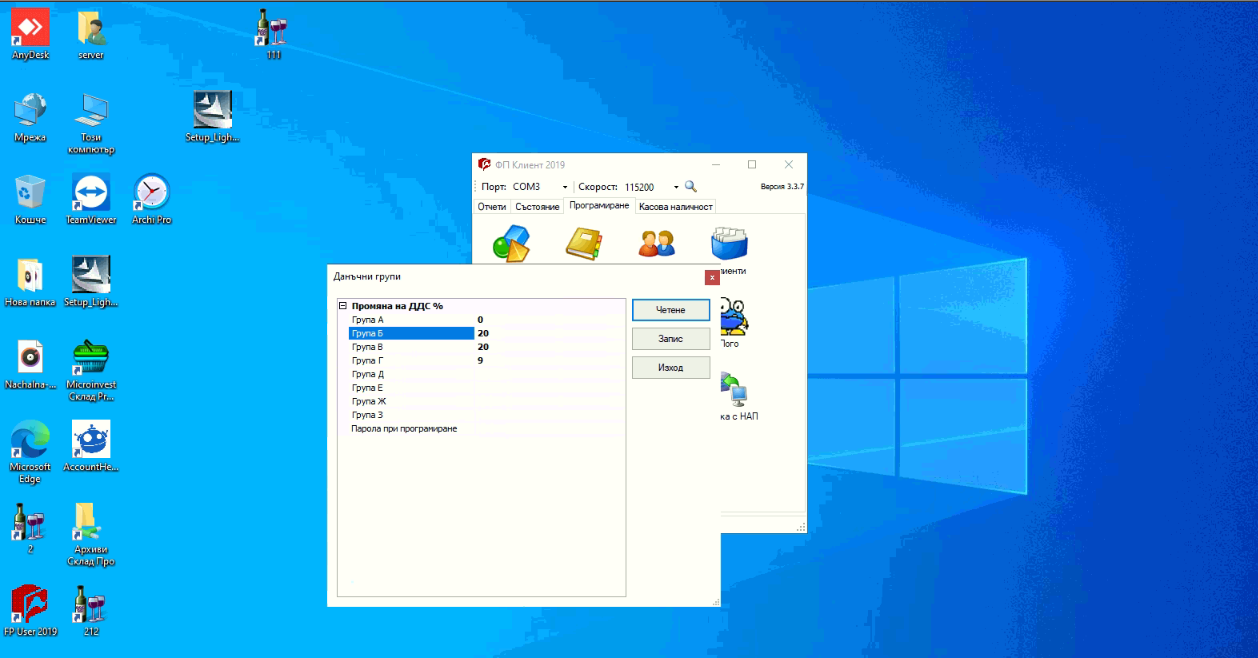Switch to Касова наличност tab
The width and height of the screenshot is (1258, 658).
[x=676, y=206]
